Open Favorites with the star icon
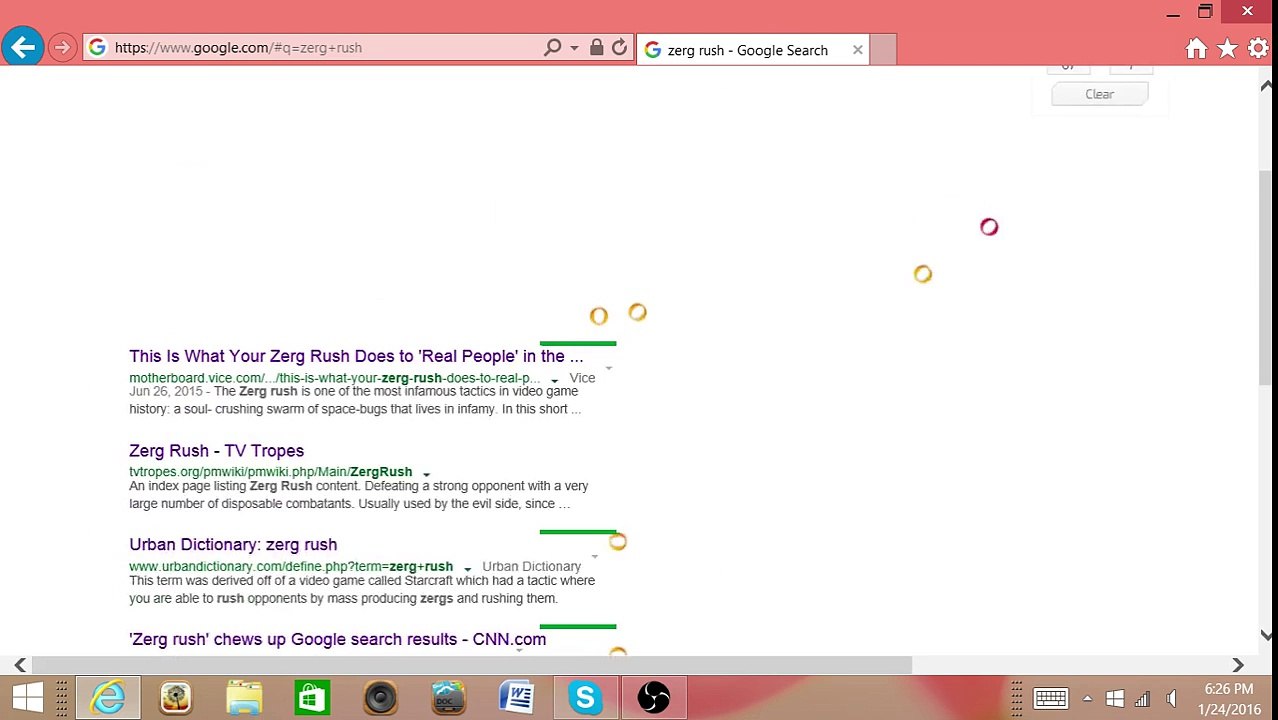 click(1227, 48)
